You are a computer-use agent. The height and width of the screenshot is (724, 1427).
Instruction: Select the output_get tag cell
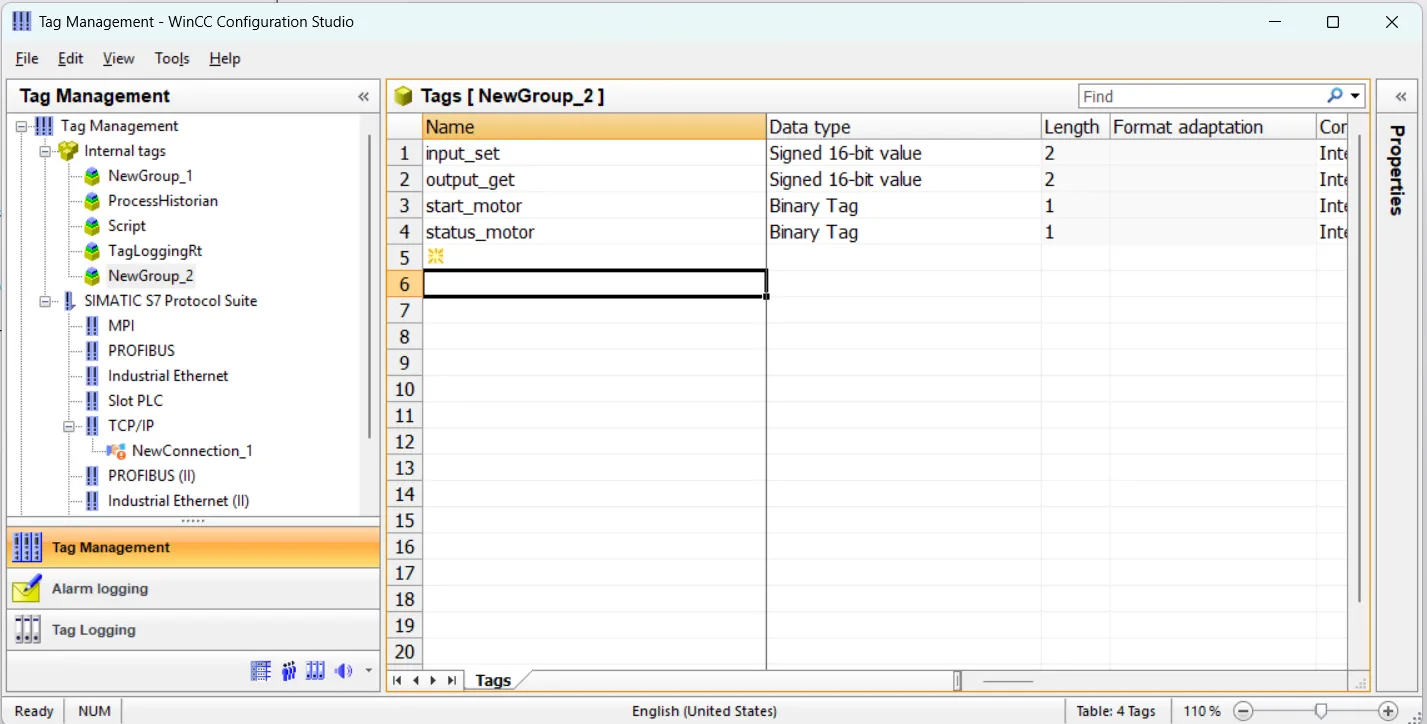(594, 180)
